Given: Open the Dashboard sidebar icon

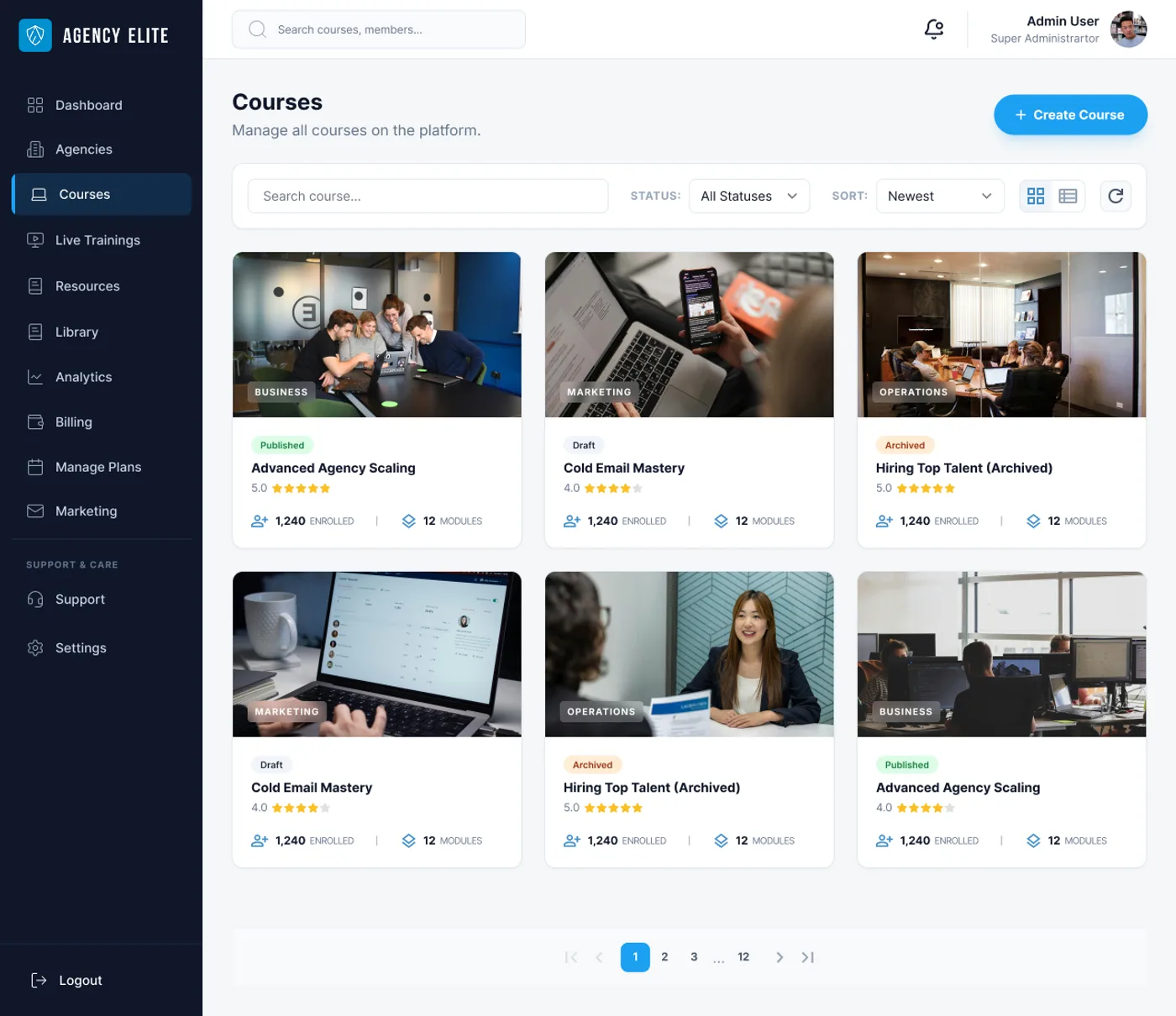Looking at the screenshot, I should pyautogui.click(x=35, y=105).
